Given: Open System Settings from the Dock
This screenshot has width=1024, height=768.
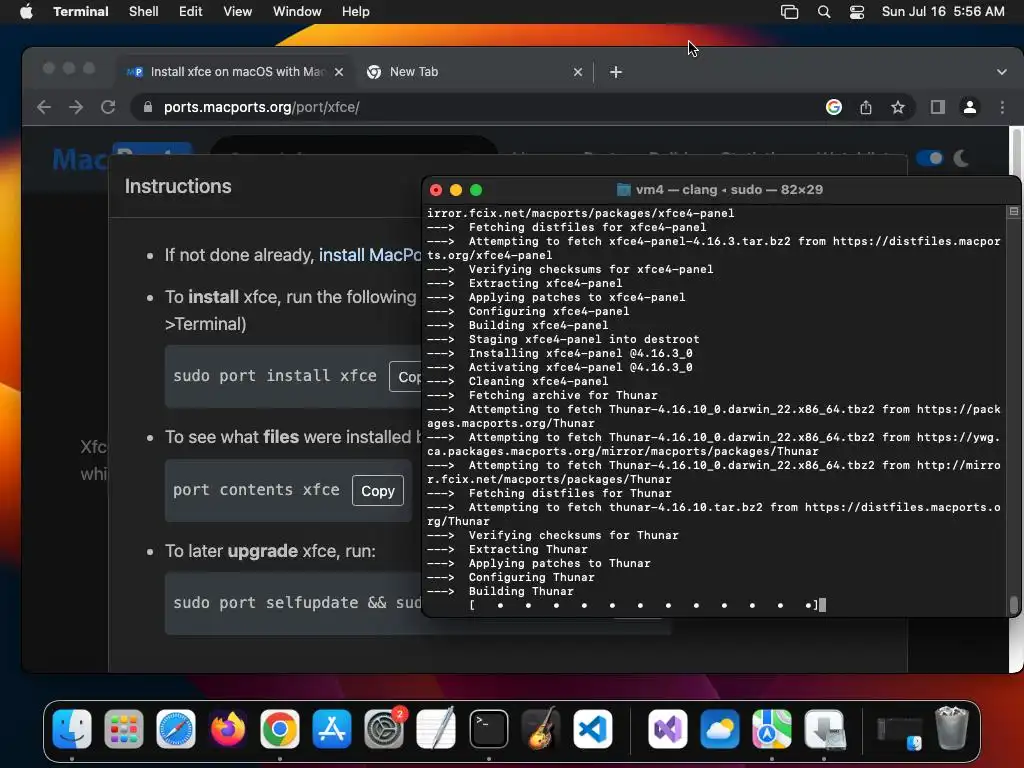Looking at the screenshot, I should (x=384, y=729).
